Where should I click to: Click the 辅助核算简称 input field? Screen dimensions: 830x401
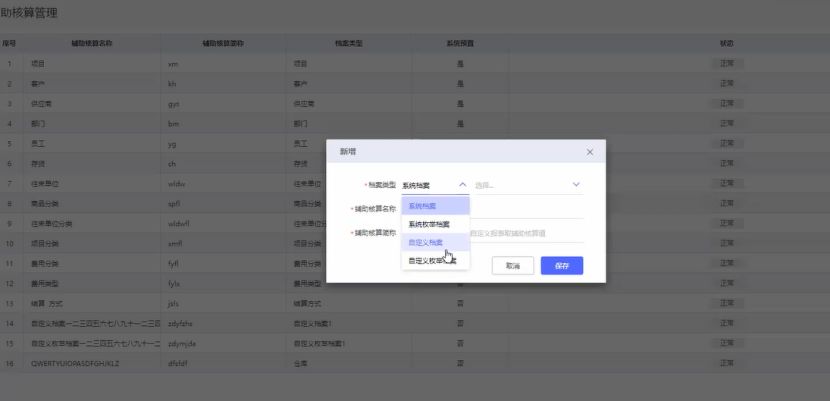tap(525, 233)
